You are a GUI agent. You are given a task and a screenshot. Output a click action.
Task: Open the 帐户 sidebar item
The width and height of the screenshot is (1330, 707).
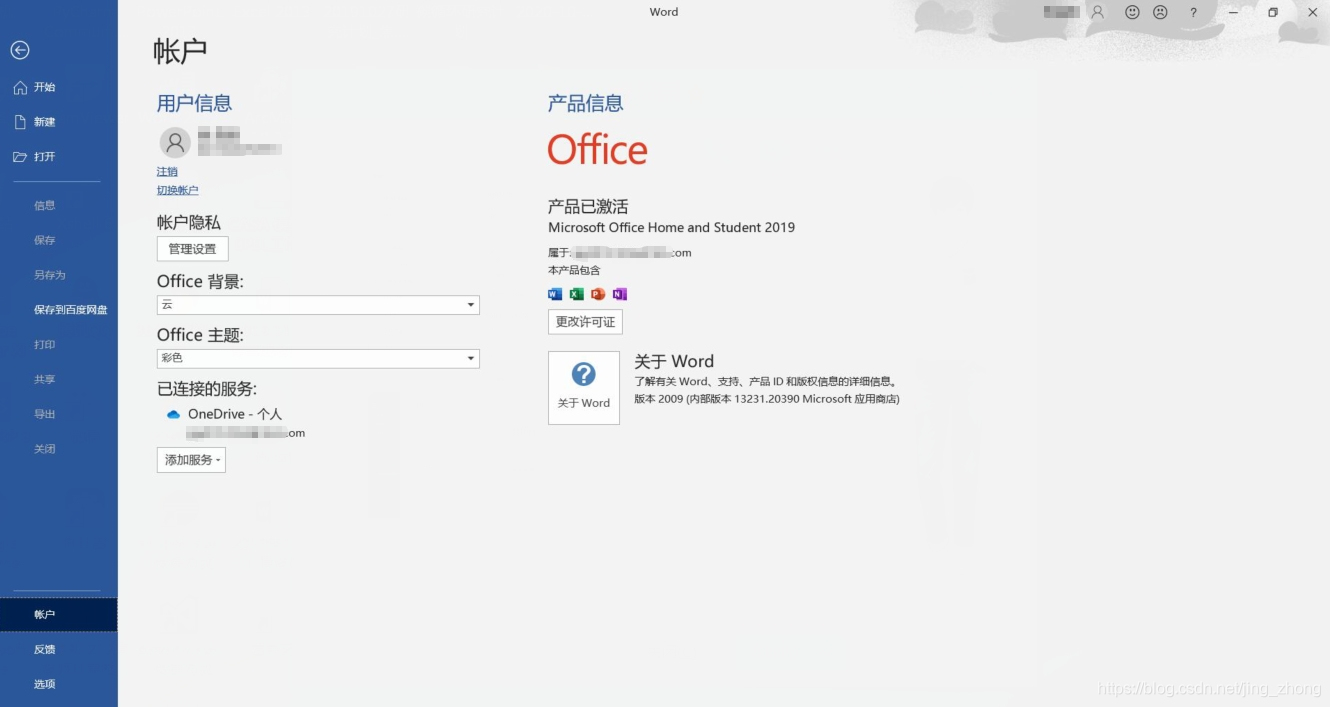pos(59,615)
